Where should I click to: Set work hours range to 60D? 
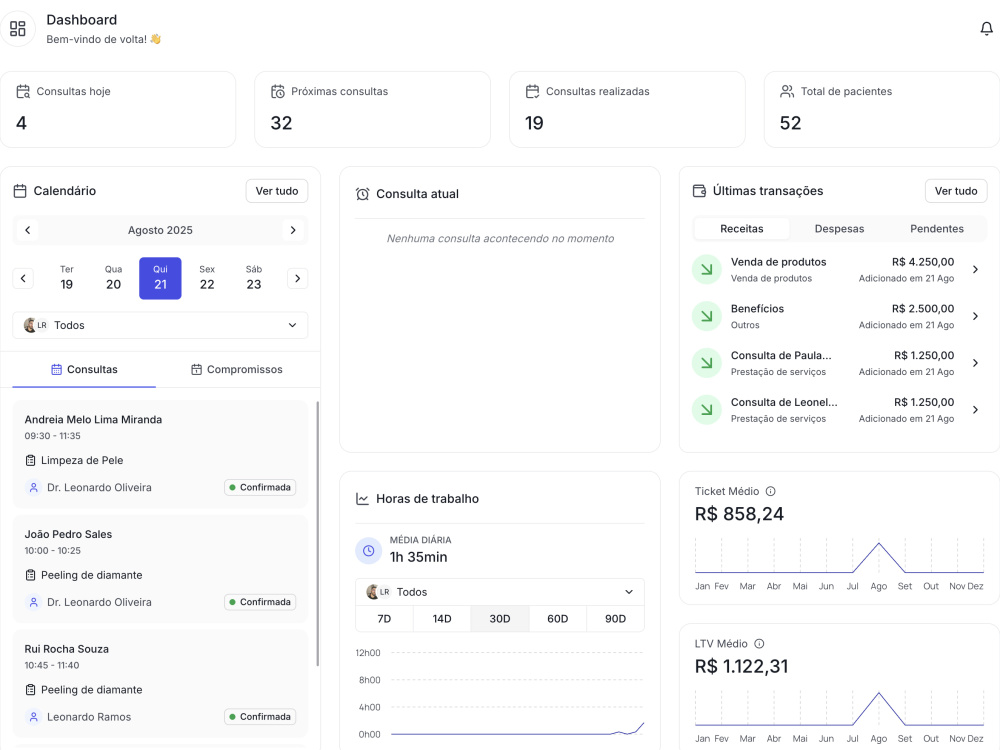[x=557, y=619]
